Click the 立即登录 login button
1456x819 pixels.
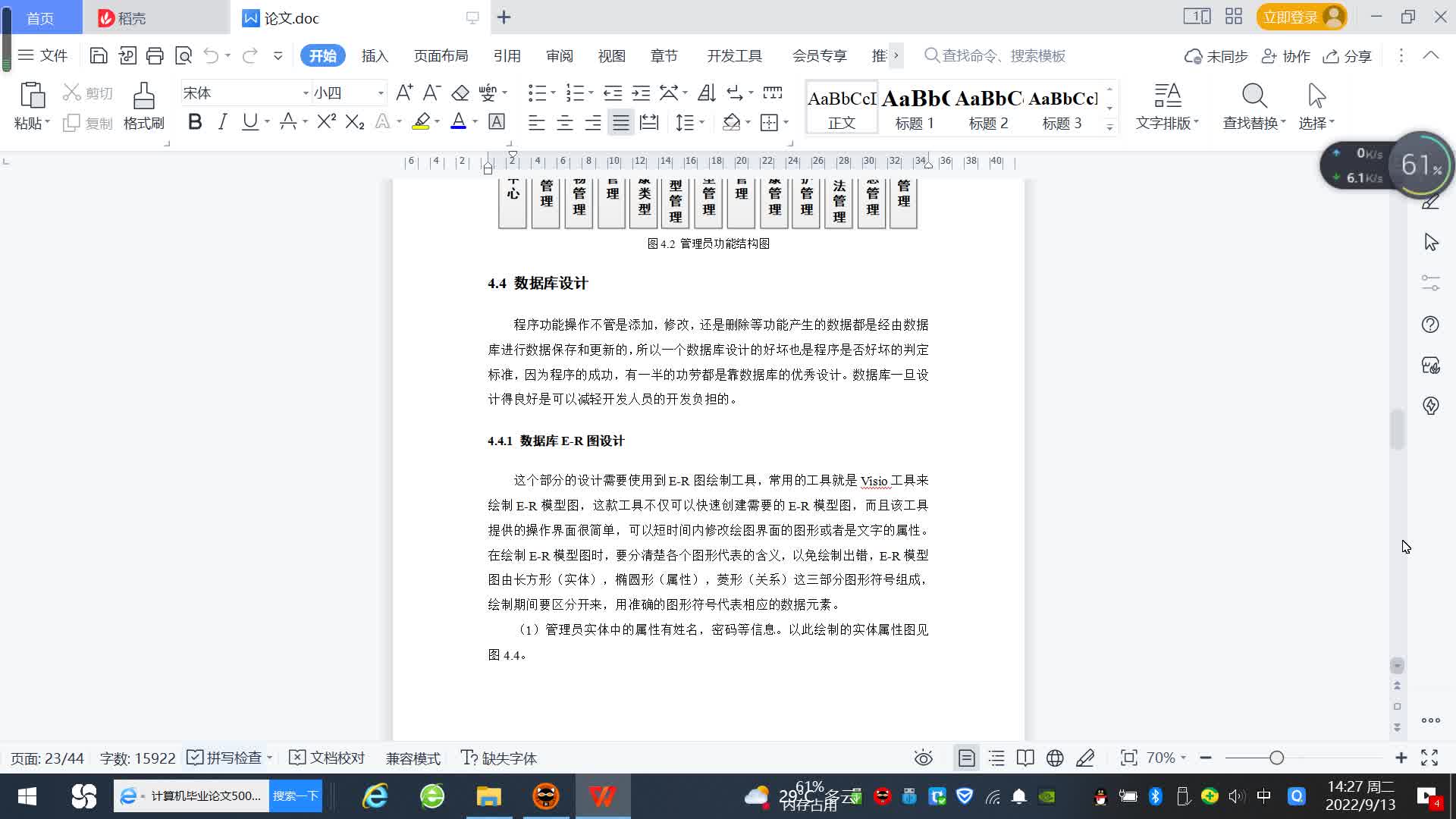(1302, 17)
